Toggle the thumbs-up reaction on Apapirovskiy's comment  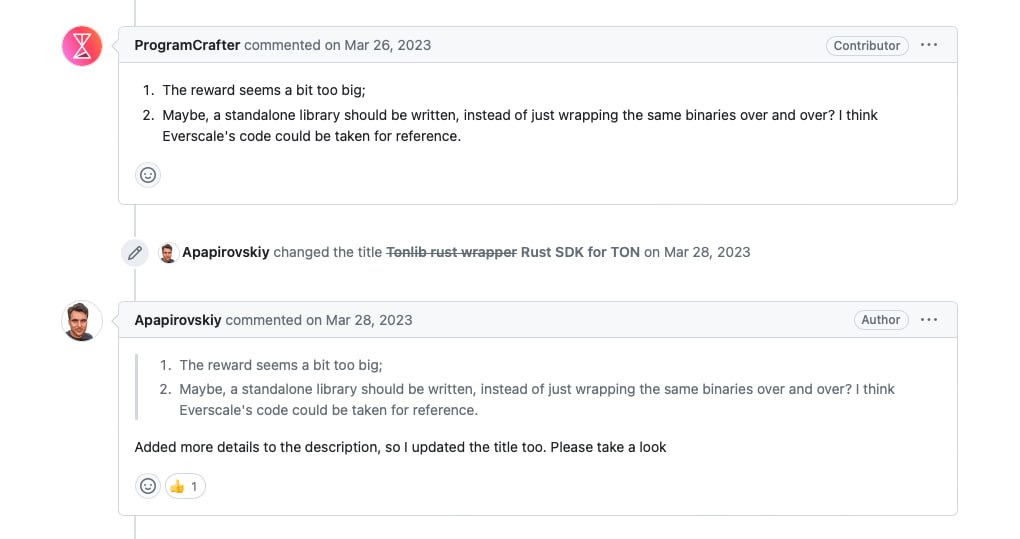[x=185, y=486]
